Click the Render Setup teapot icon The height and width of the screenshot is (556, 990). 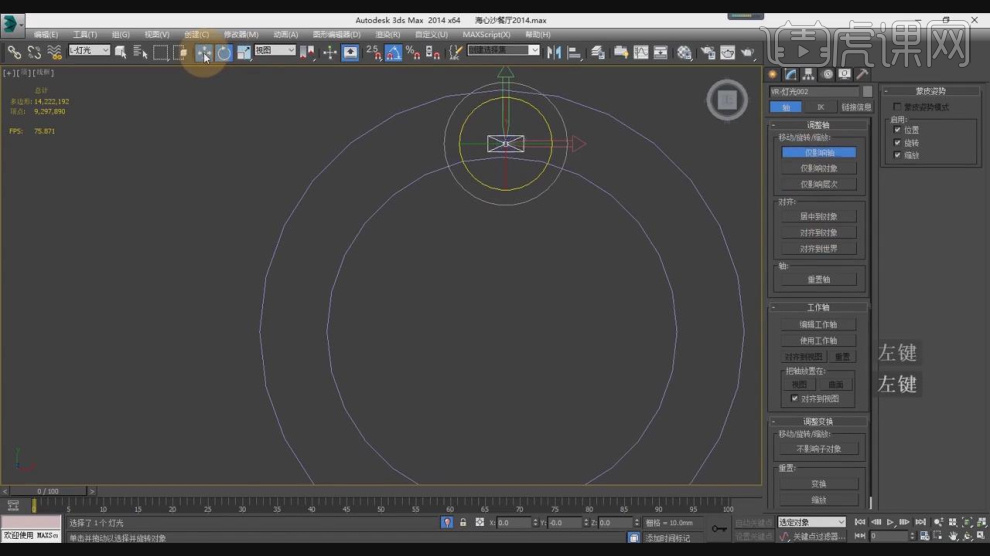(707, 52)
